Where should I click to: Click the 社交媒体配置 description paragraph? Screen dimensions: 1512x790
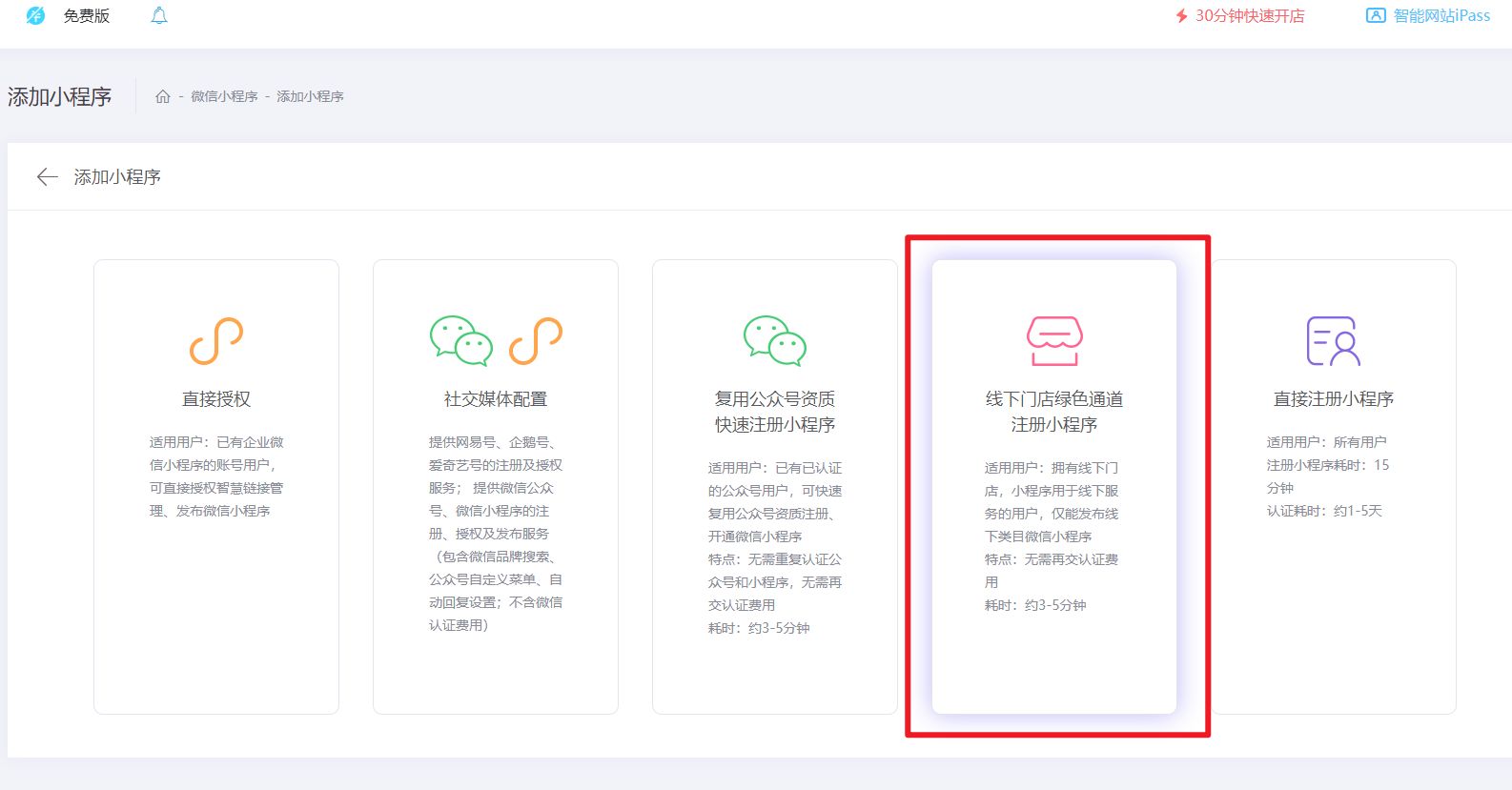point(496,534)
